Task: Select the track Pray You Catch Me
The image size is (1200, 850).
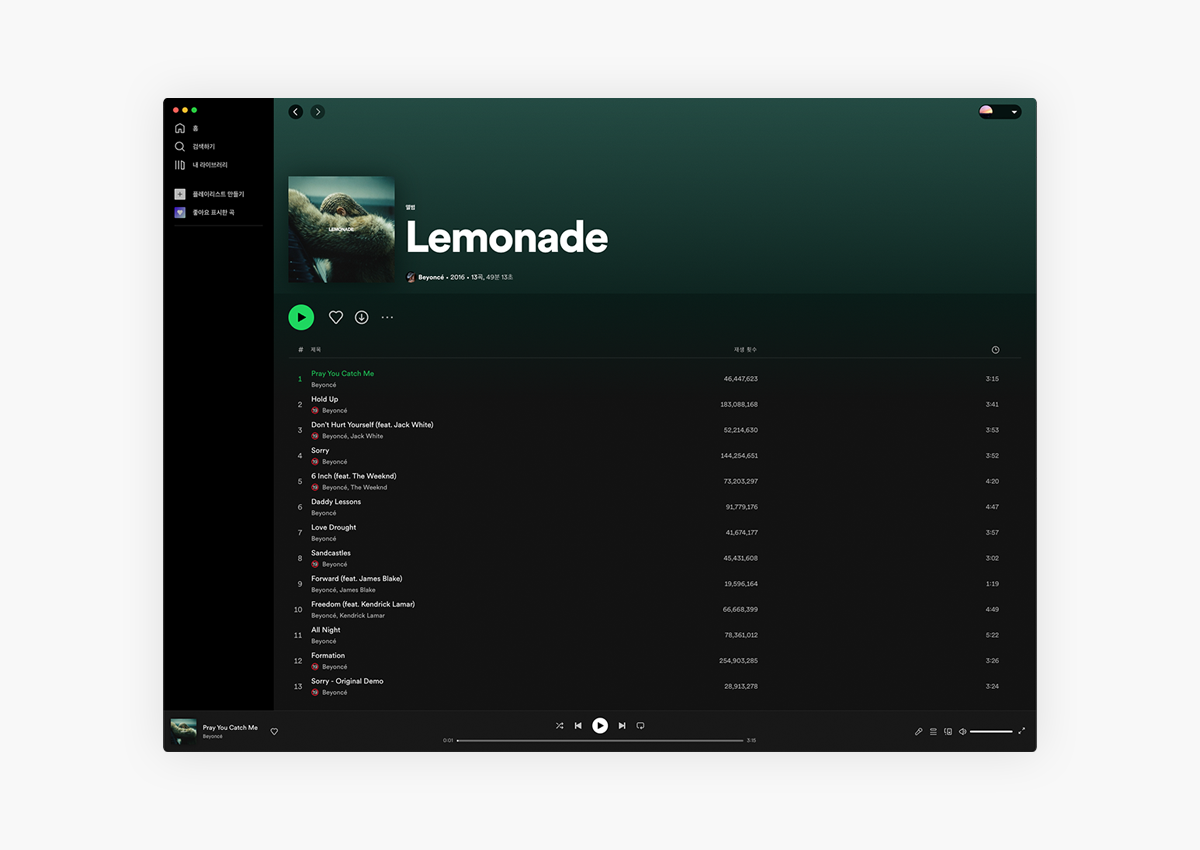Action: click(x=342, y=373)
